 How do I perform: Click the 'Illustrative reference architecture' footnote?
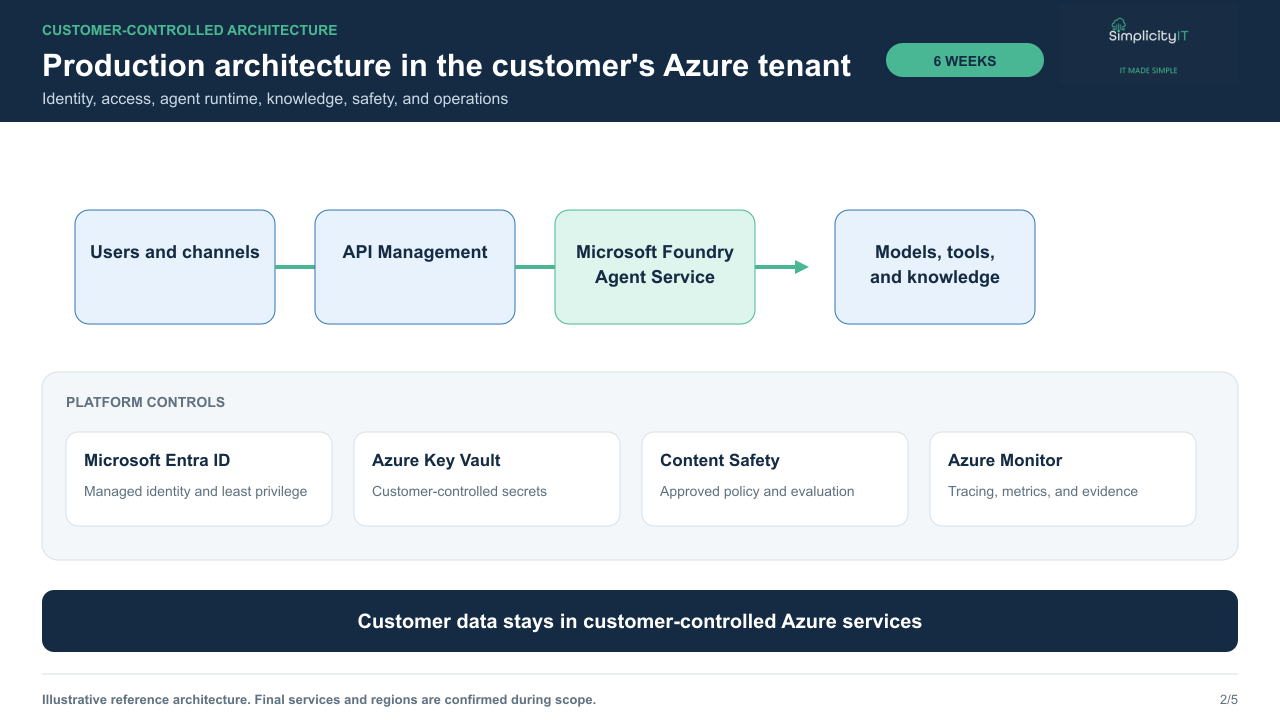coord(319,700)
